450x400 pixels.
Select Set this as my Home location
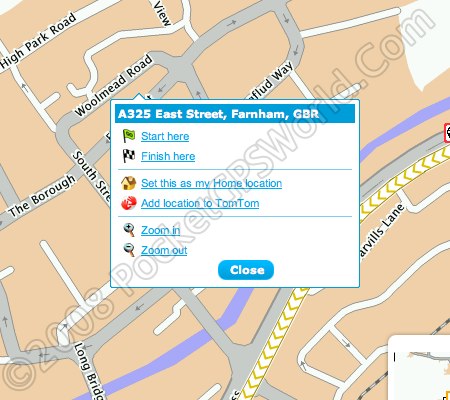[x=211, y=183]
